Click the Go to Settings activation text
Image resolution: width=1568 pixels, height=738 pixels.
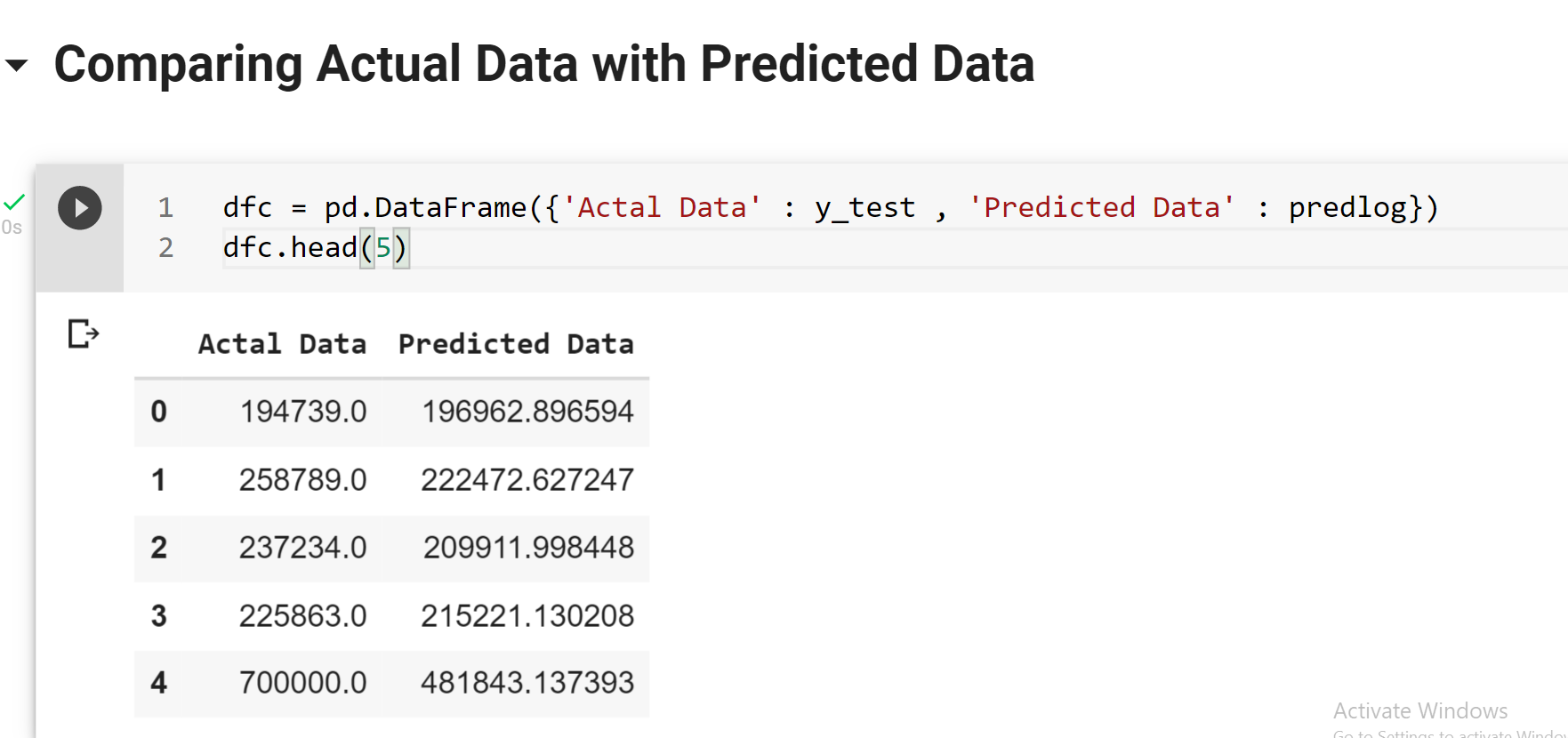[1448, 734]
